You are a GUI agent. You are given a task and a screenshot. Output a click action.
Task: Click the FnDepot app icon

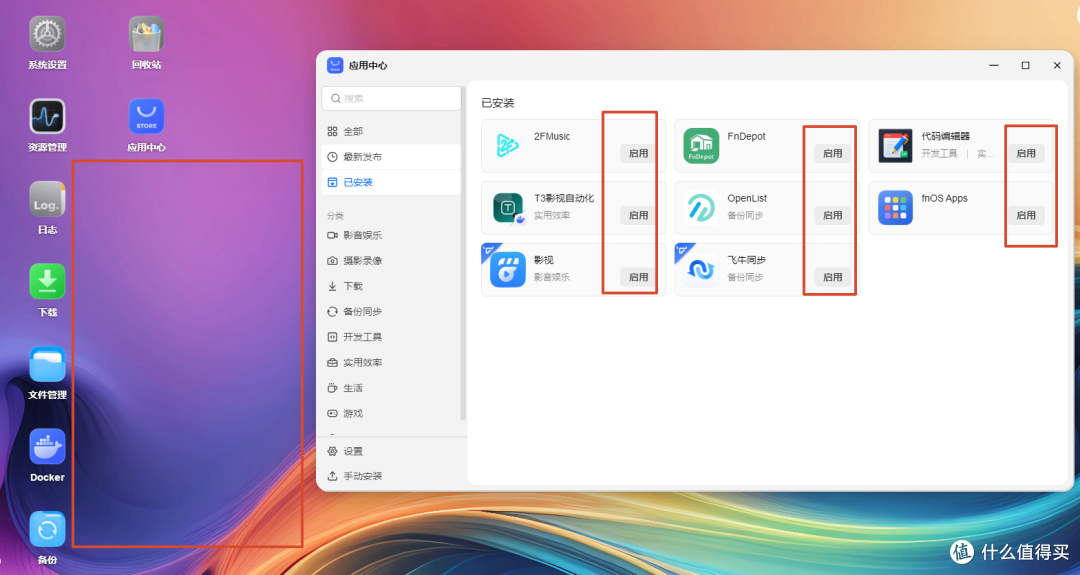[701, 146]
